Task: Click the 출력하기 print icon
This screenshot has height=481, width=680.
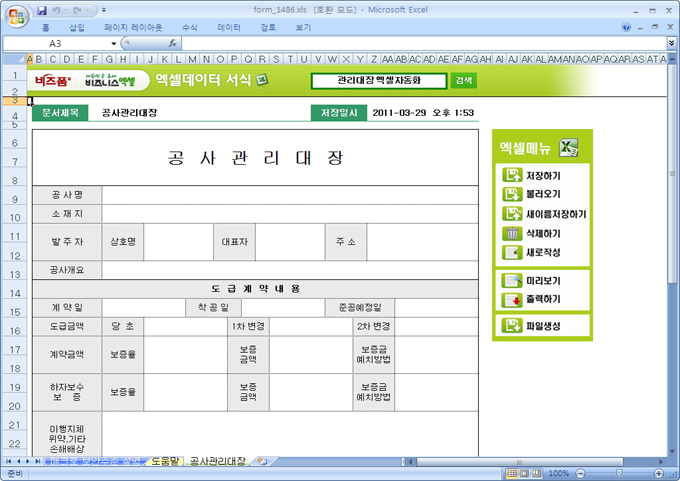Action: [x=512, y=300]
